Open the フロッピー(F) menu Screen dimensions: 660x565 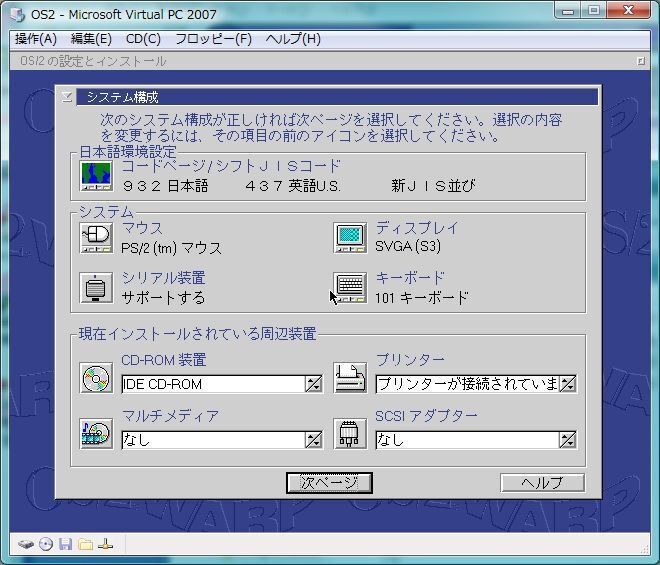pos(213,39)
